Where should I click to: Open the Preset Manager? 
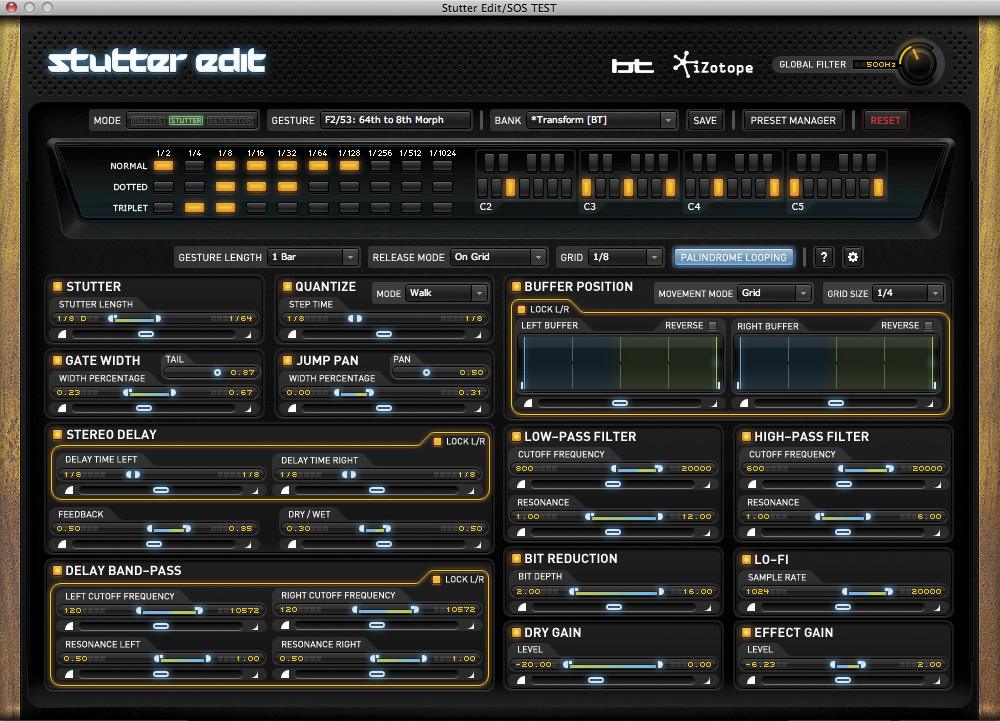793,120
